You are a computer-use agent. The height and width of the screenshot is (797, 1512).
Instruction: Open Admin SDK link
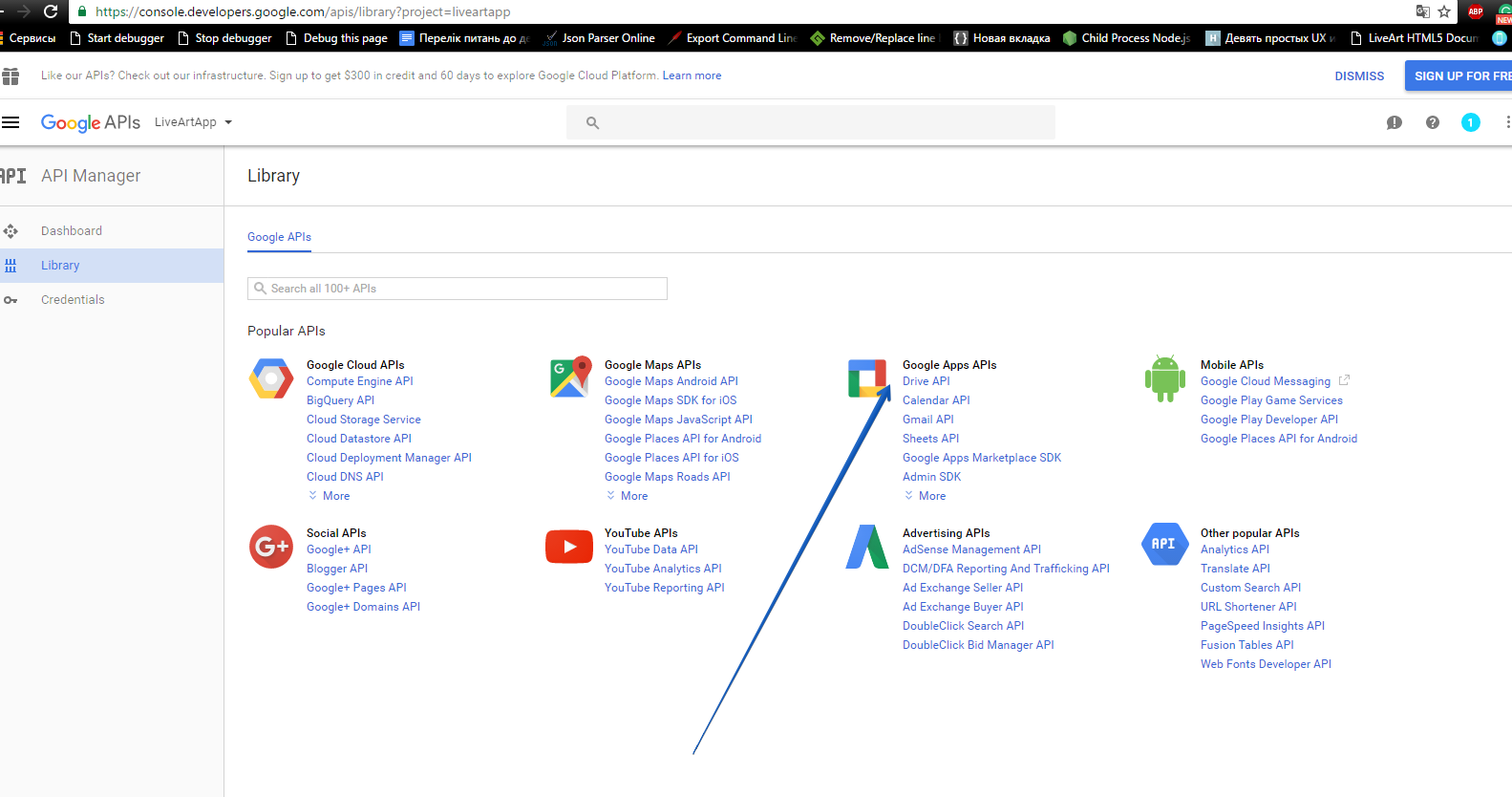point(932,477)
